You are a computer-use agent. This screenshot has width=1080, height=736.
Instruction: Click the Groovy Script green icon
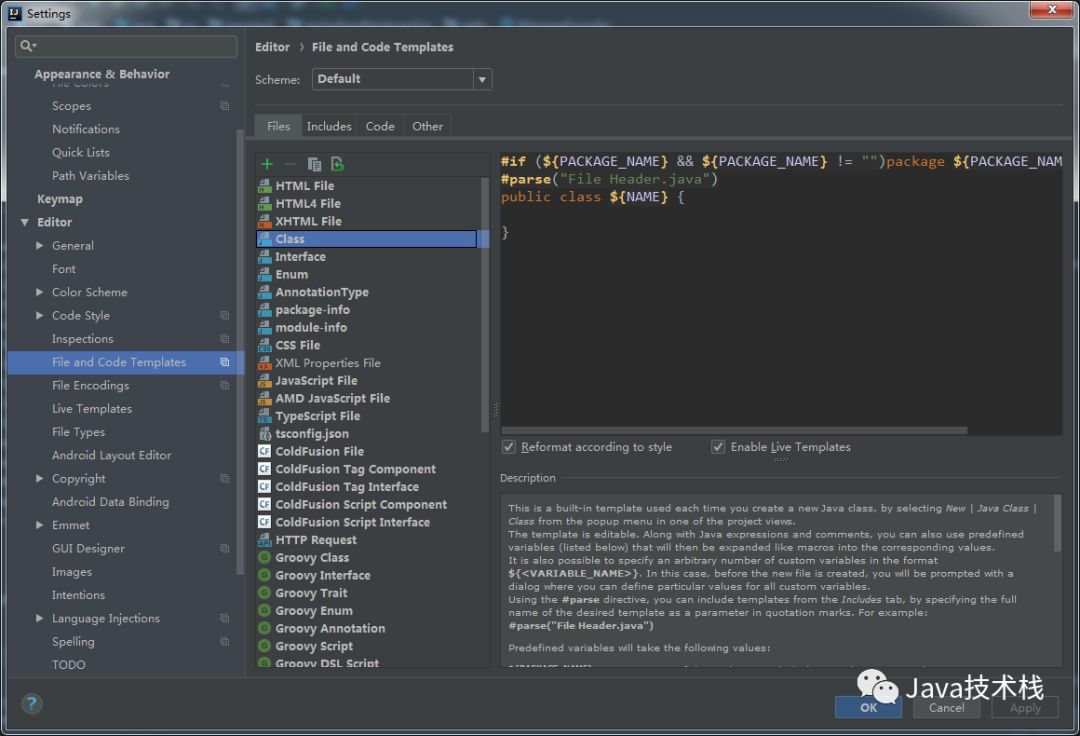(264, 646)
